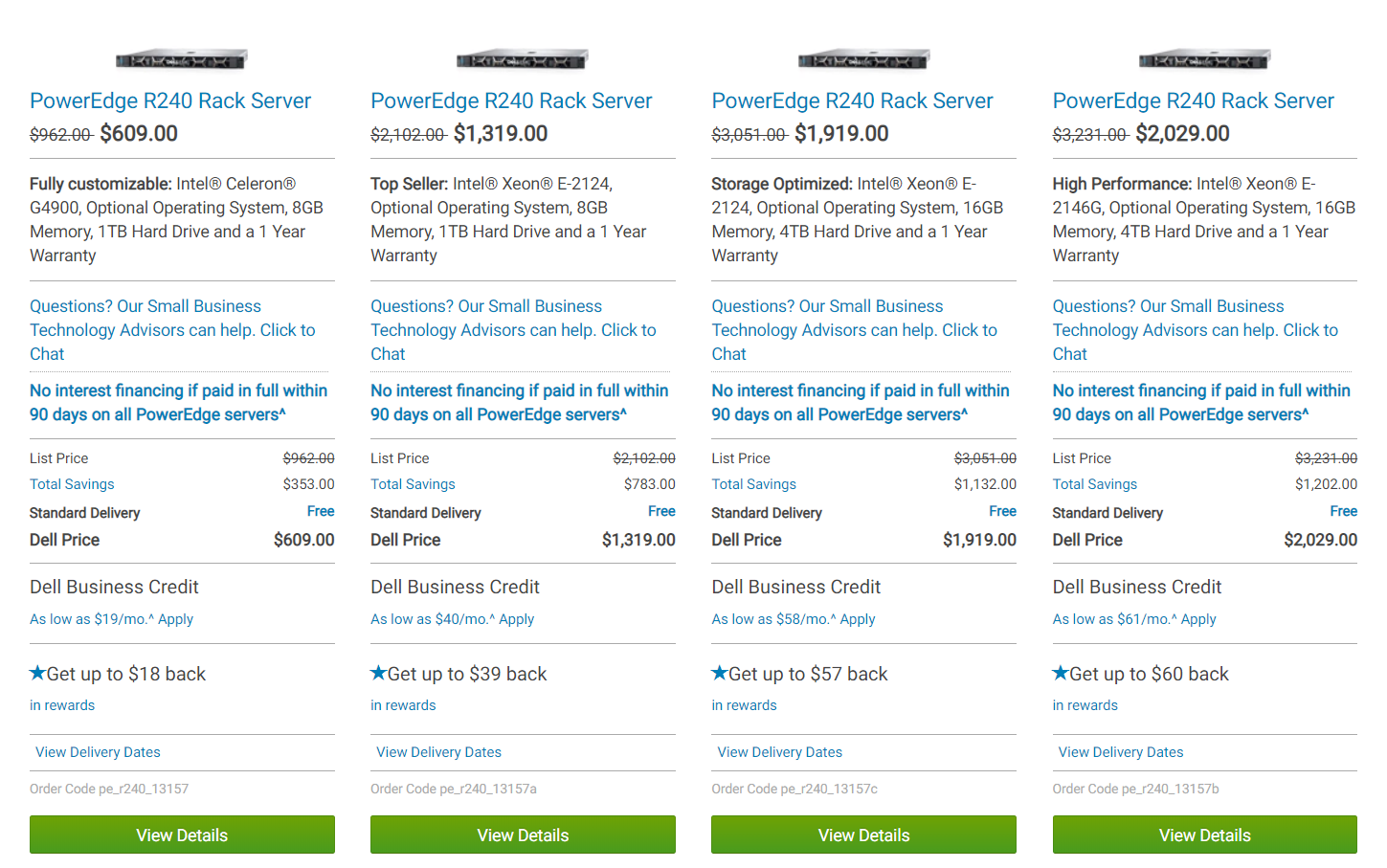Open View Delivery Dates for Top Seller server
The image size is (1387, 868).
pyautogui.click(x=438, y=752)
